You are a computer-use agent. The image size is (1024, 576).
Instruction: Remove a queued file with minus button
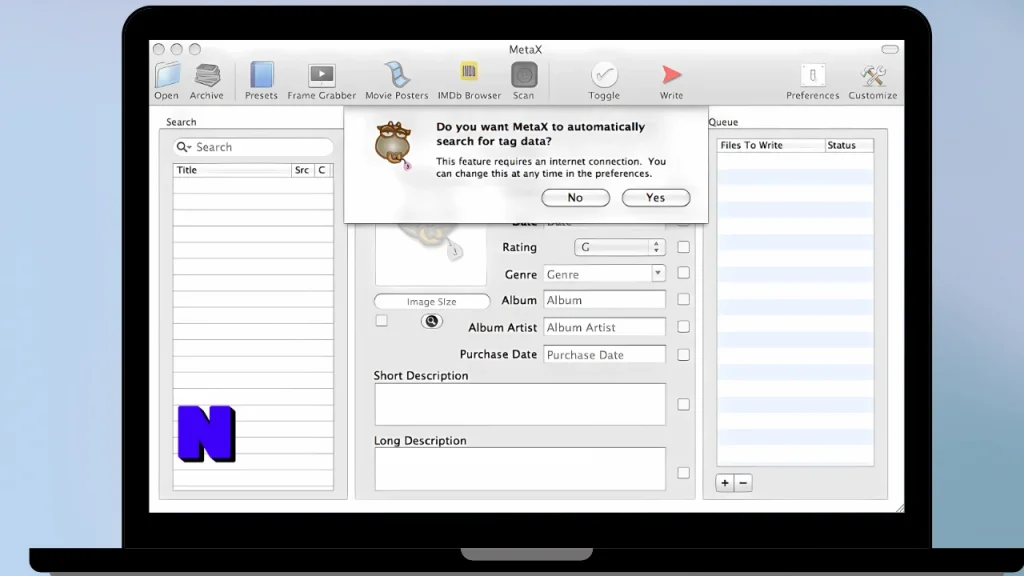743,483
